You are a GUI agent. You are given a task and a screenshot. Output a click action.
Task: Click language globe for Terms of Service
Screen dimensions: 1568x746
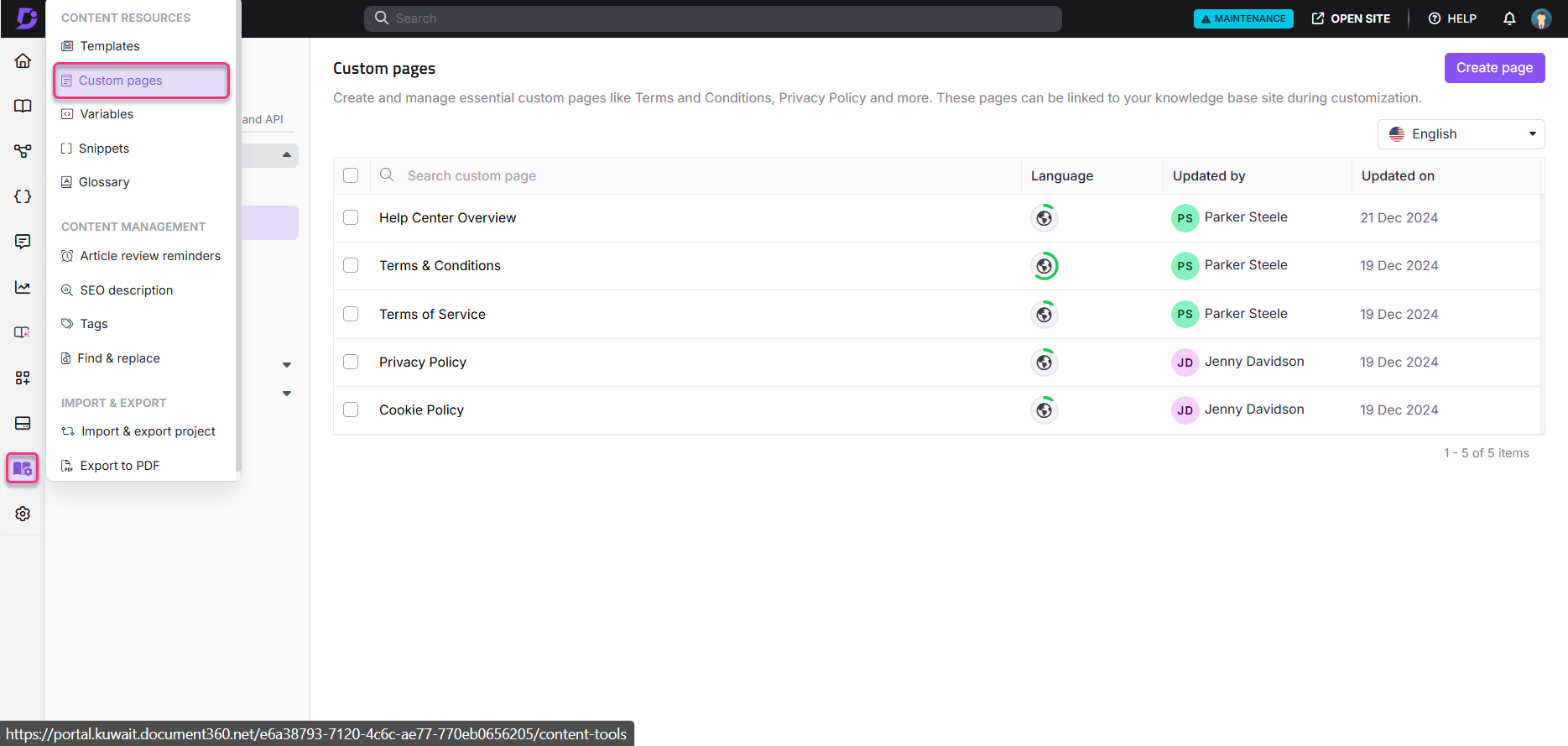[1044, 314]
